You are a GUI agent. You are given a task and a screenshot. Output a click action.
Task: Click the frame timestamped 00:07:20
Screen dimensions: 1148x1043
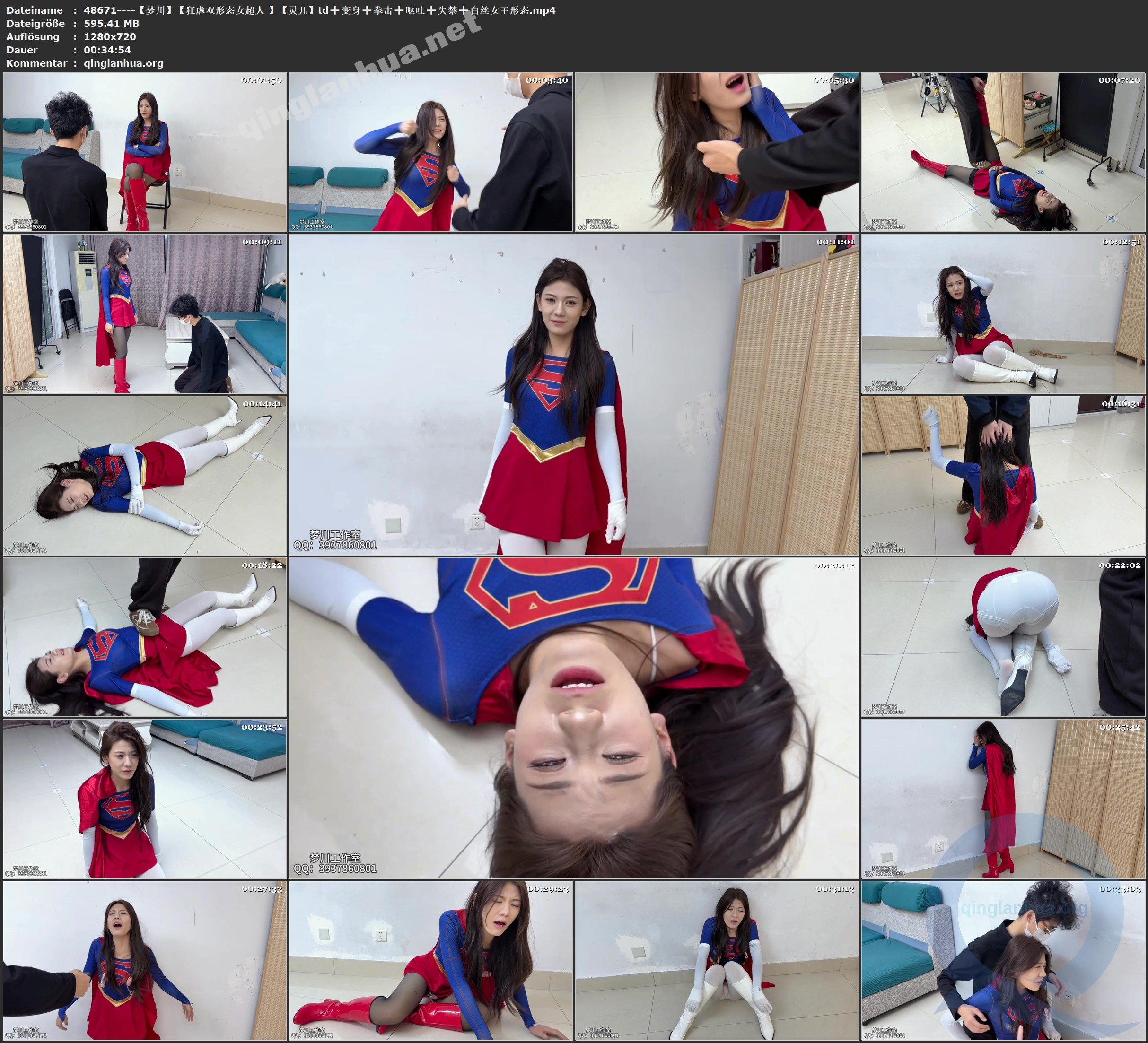[1003, 152]
